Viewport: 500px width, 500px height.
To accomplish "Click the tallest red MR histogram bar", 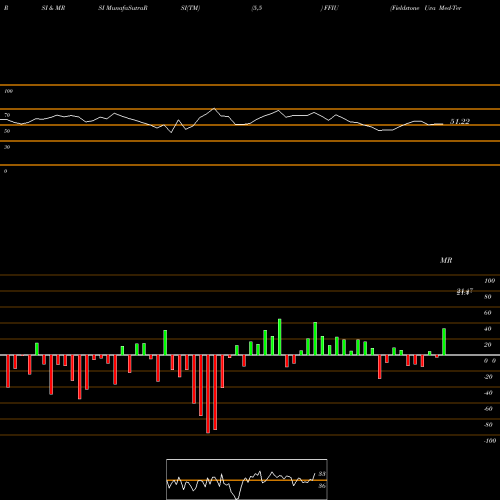I will coord(208,394).
